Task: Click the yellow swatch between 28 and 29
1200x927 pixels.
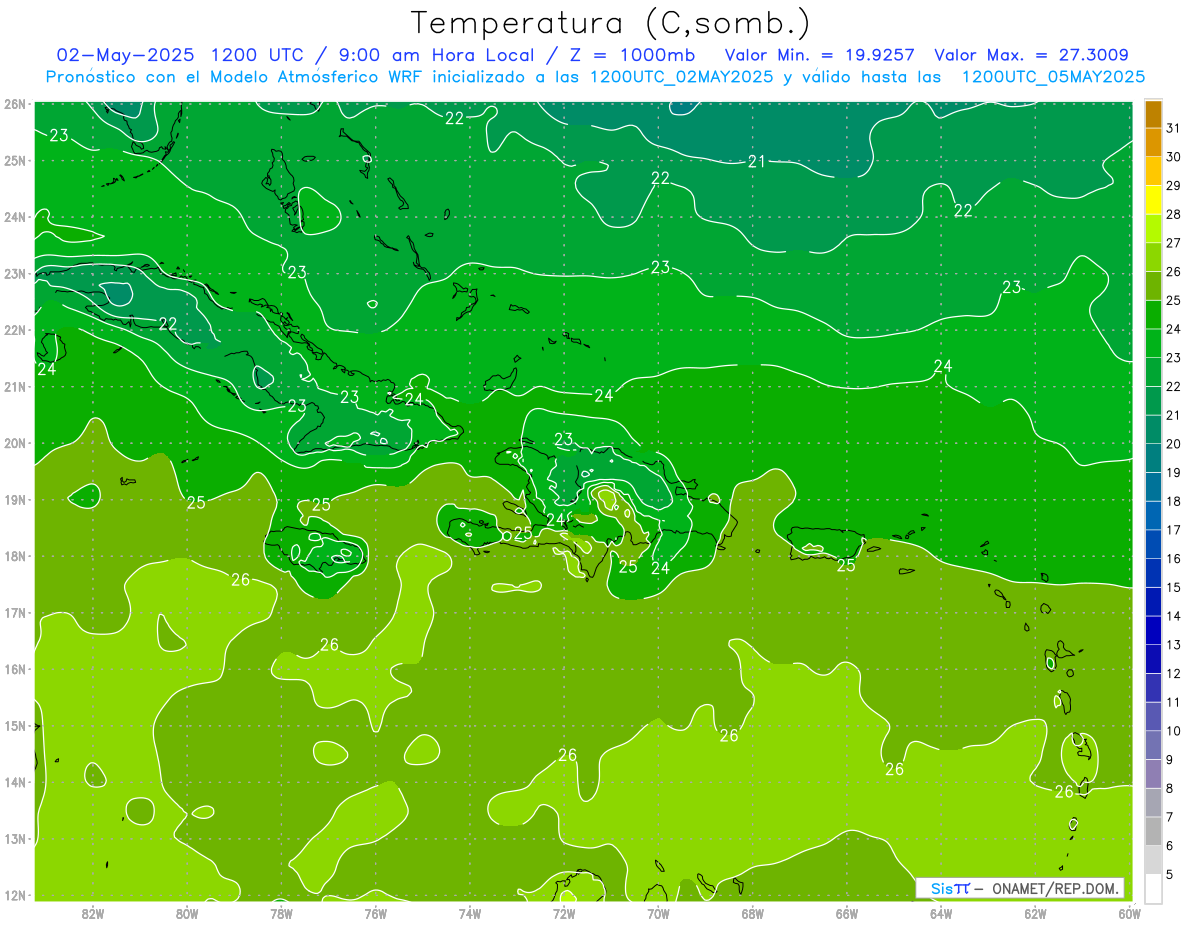Action: pos(1153,200)
